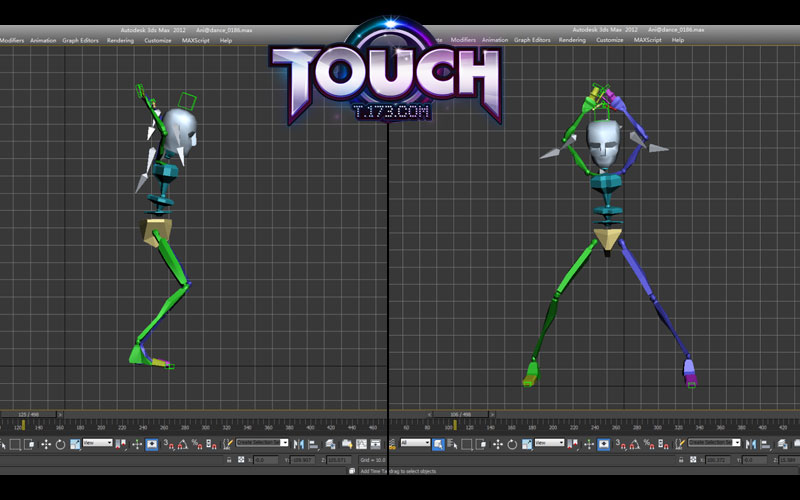This screenshot has width=800, height=500.
Task: Open Help menu in right window
Action: point(678,40)
